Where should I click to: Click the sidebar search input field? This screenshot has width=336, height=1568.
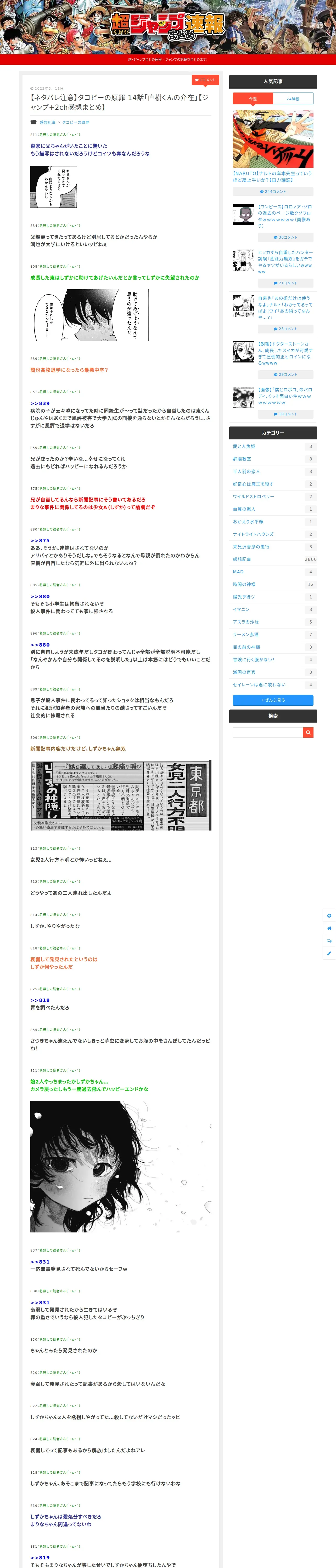[x=268, y=732]
